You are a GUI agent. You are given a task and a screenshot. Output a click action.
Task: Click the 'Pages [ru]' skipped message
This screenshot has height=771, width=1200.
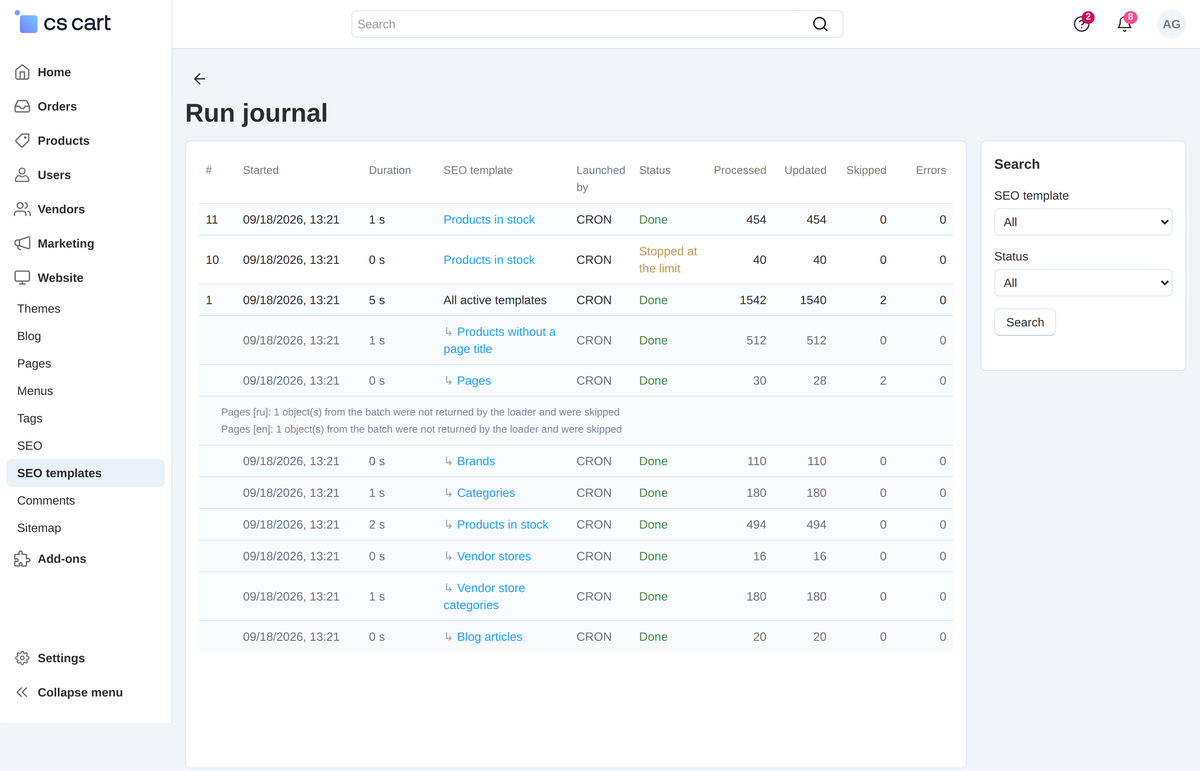[420, 412]
